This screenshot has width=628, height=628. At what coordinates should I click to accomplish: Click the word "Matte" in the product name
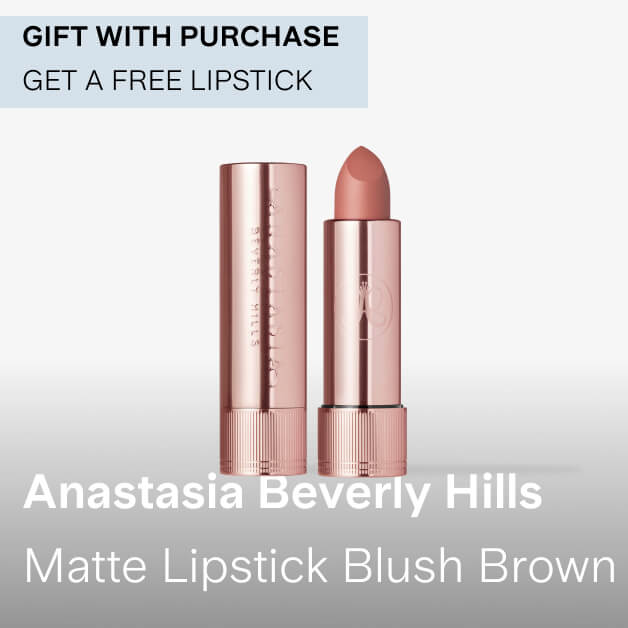pyautogui.click(x=86, y=565)
